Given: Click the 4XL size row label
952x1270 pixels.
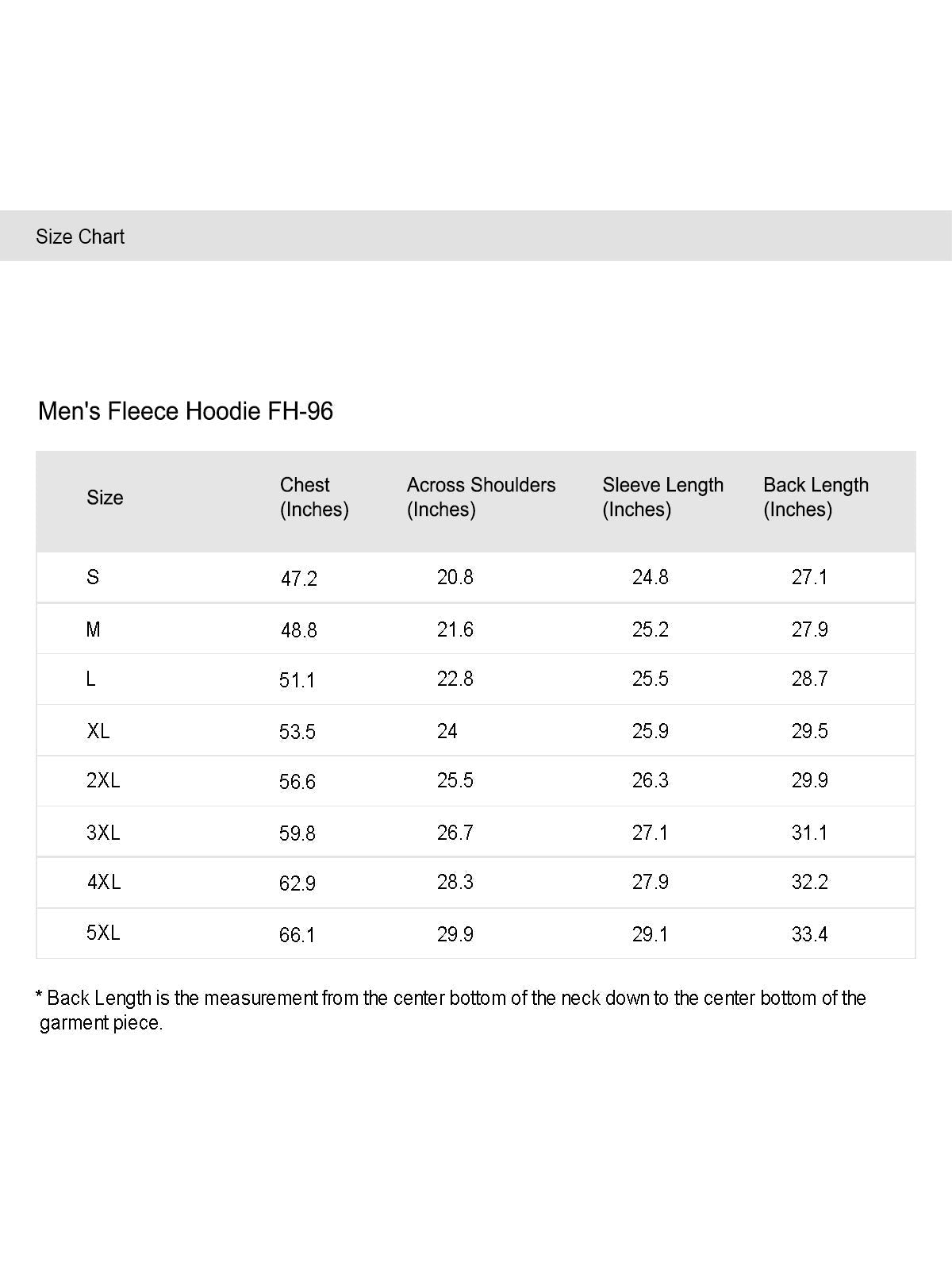Looking at the screenshot, I should coord(104,882).
